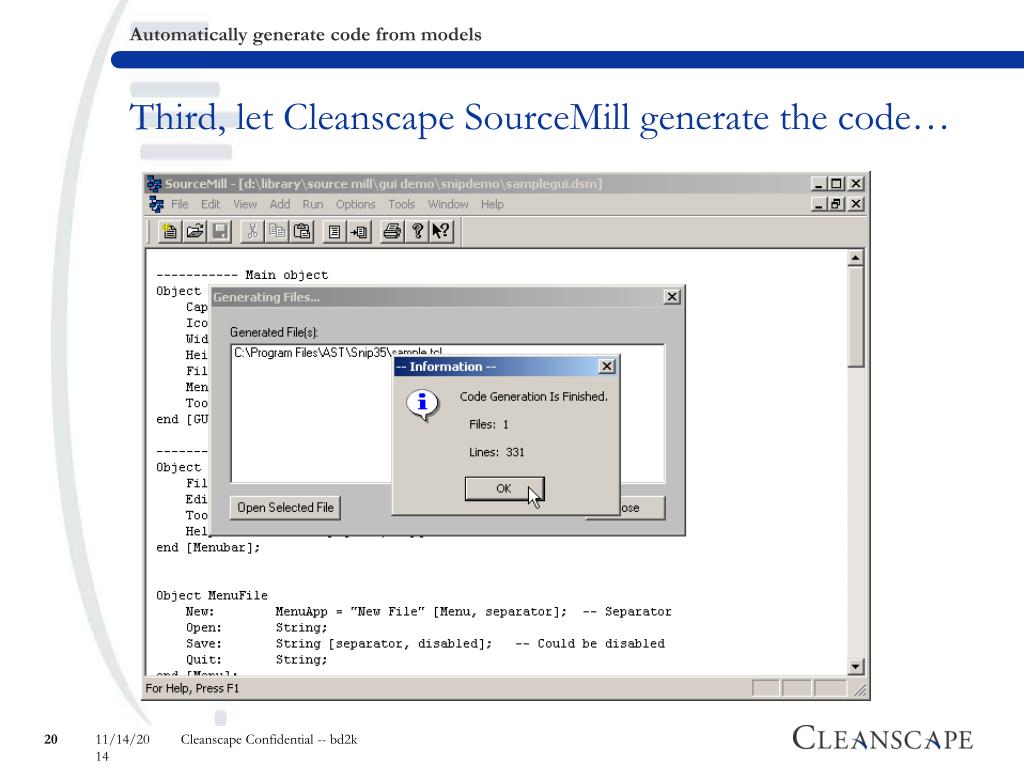Click the vertical scrollbar thumb
Image resolution: width=1024 pixels, height=768 pixels.
pos(856,317)
